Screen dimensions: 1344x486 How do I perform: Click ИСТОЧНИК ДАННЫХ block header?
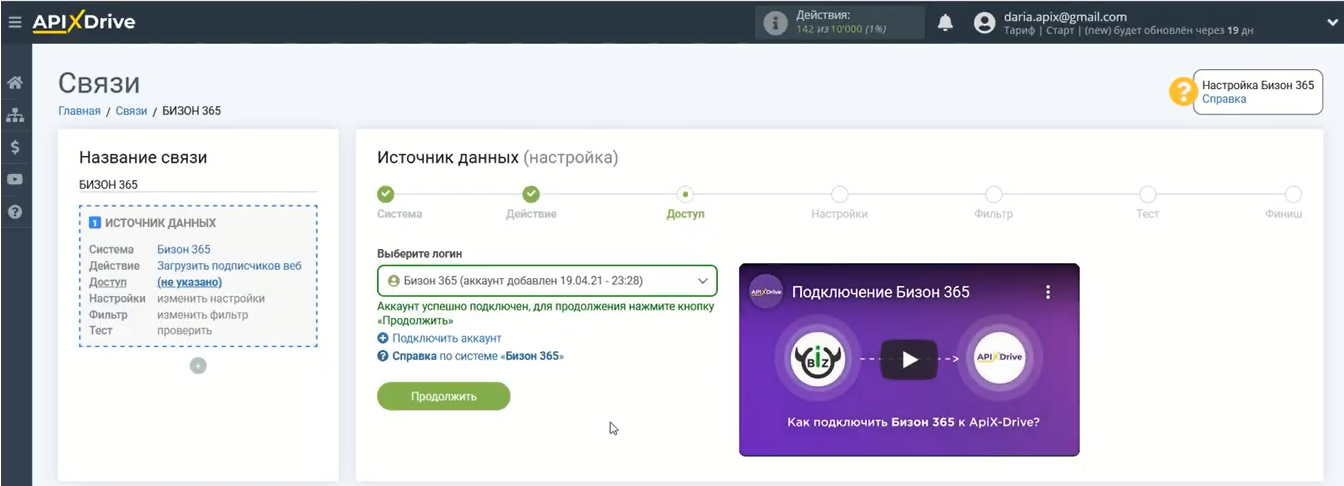160,223
